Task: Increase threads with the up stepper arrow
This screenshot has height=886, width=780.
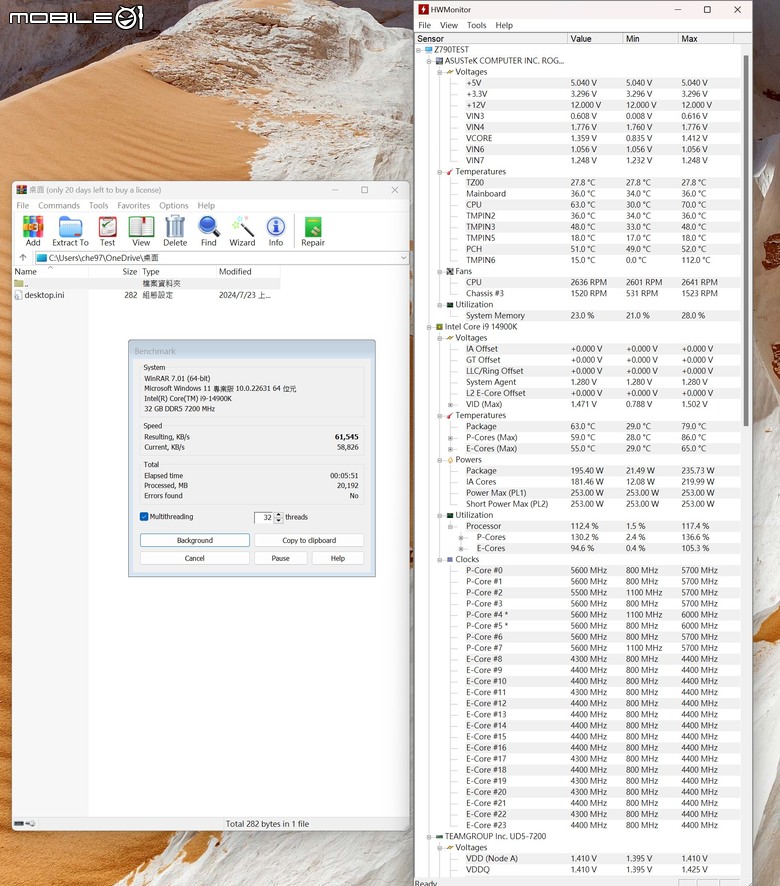Action: (279, 515)
